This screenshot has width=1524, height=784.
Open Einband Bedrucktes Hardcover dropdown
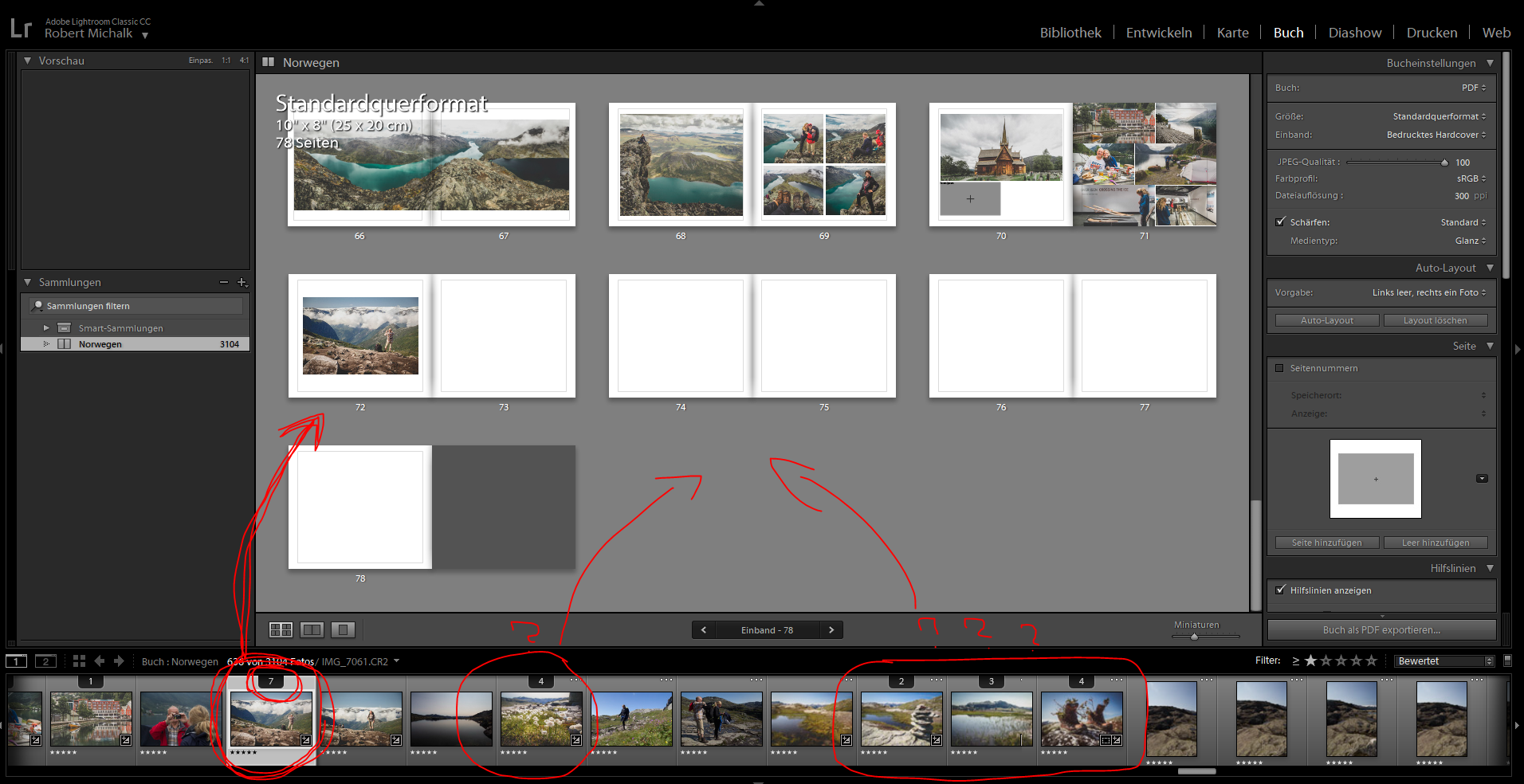tap(1436, 135)
